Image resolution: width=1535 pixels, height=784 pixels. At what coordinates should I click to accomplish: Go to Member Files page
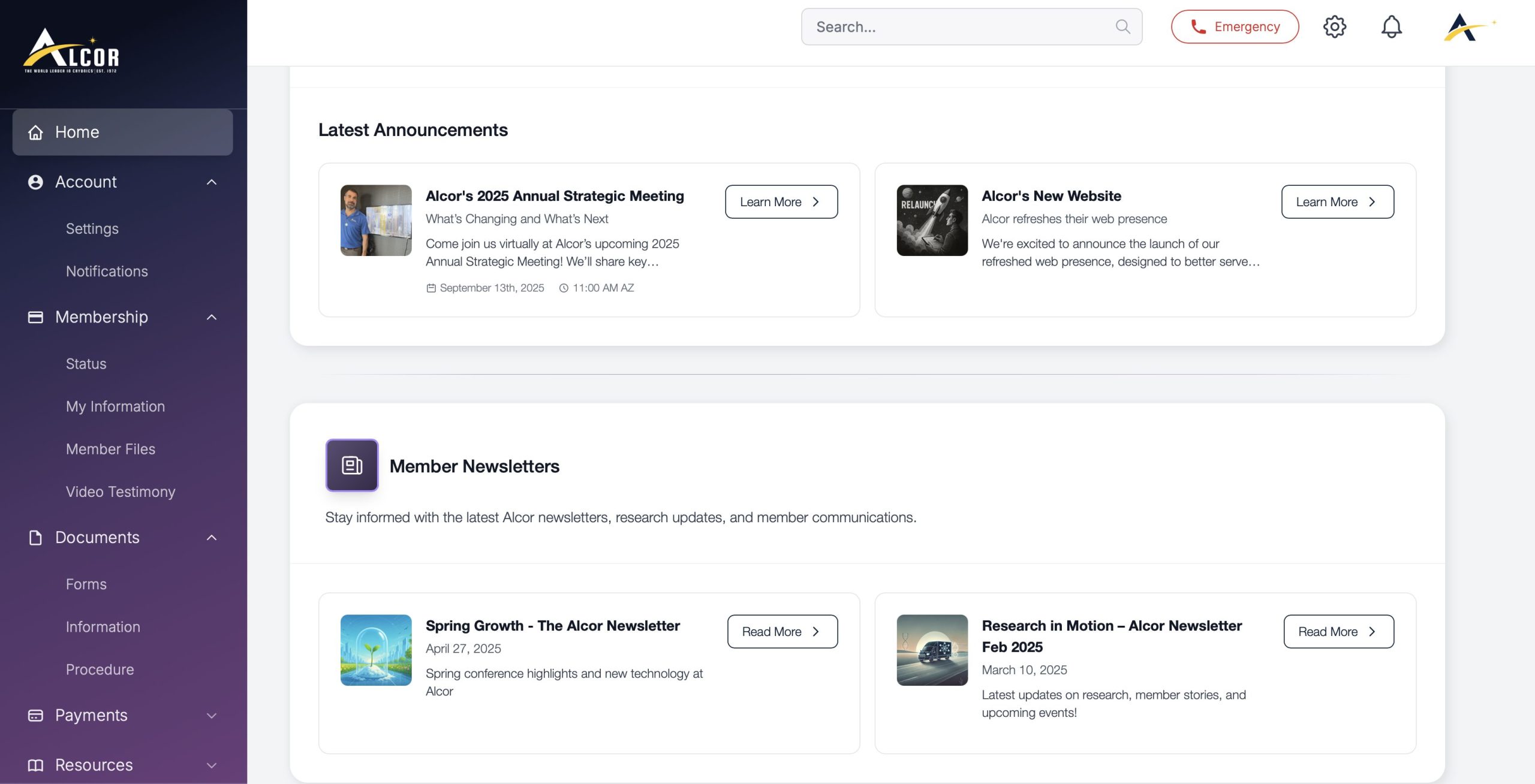(110, 449)
